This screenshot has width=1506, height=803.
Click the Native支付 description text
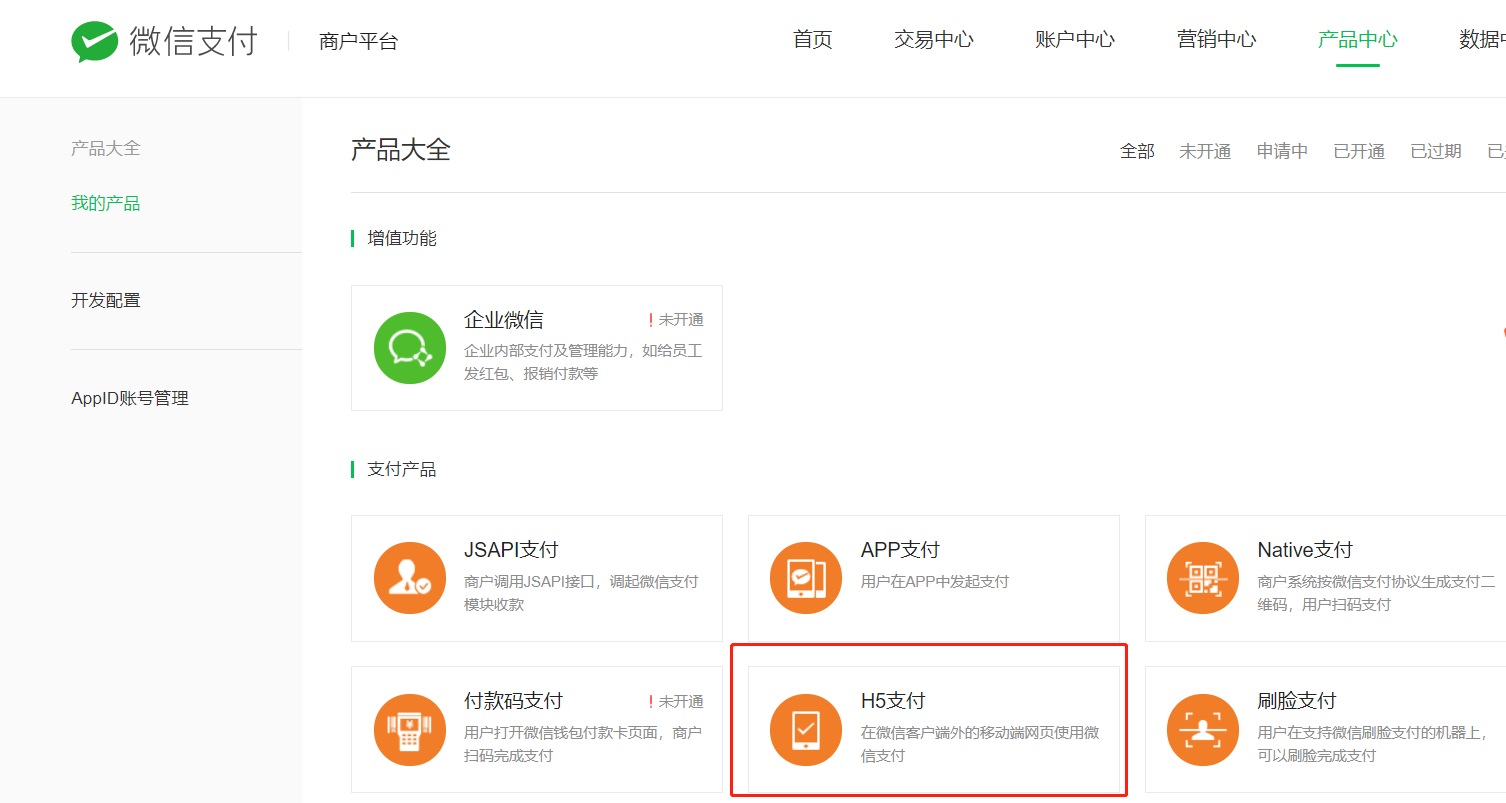coord(1376,593)
